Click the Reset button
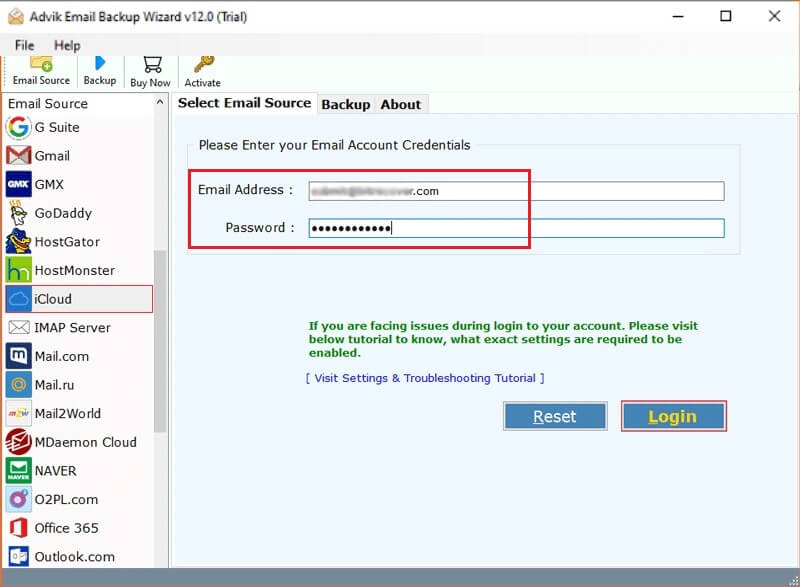Viewport: 800px width, 587px height. pyautogui.click(x=555, y=416)
